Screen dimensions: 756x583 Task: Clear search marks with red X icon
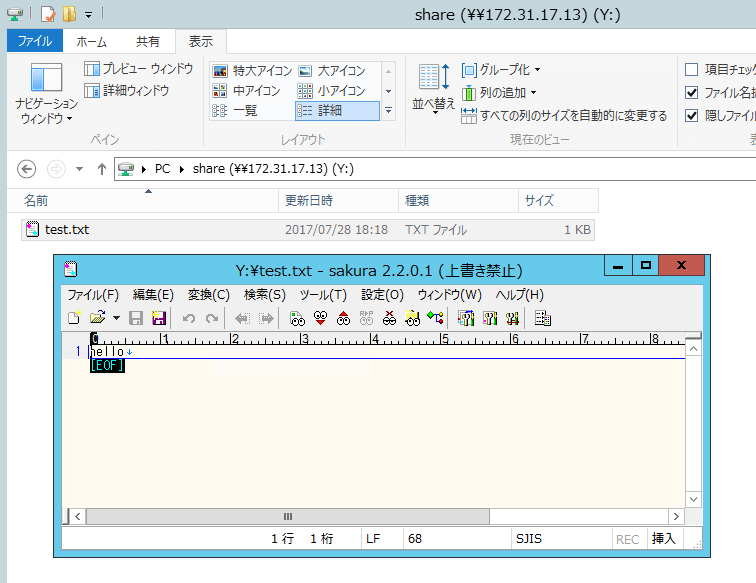click(x=390, y=318)
